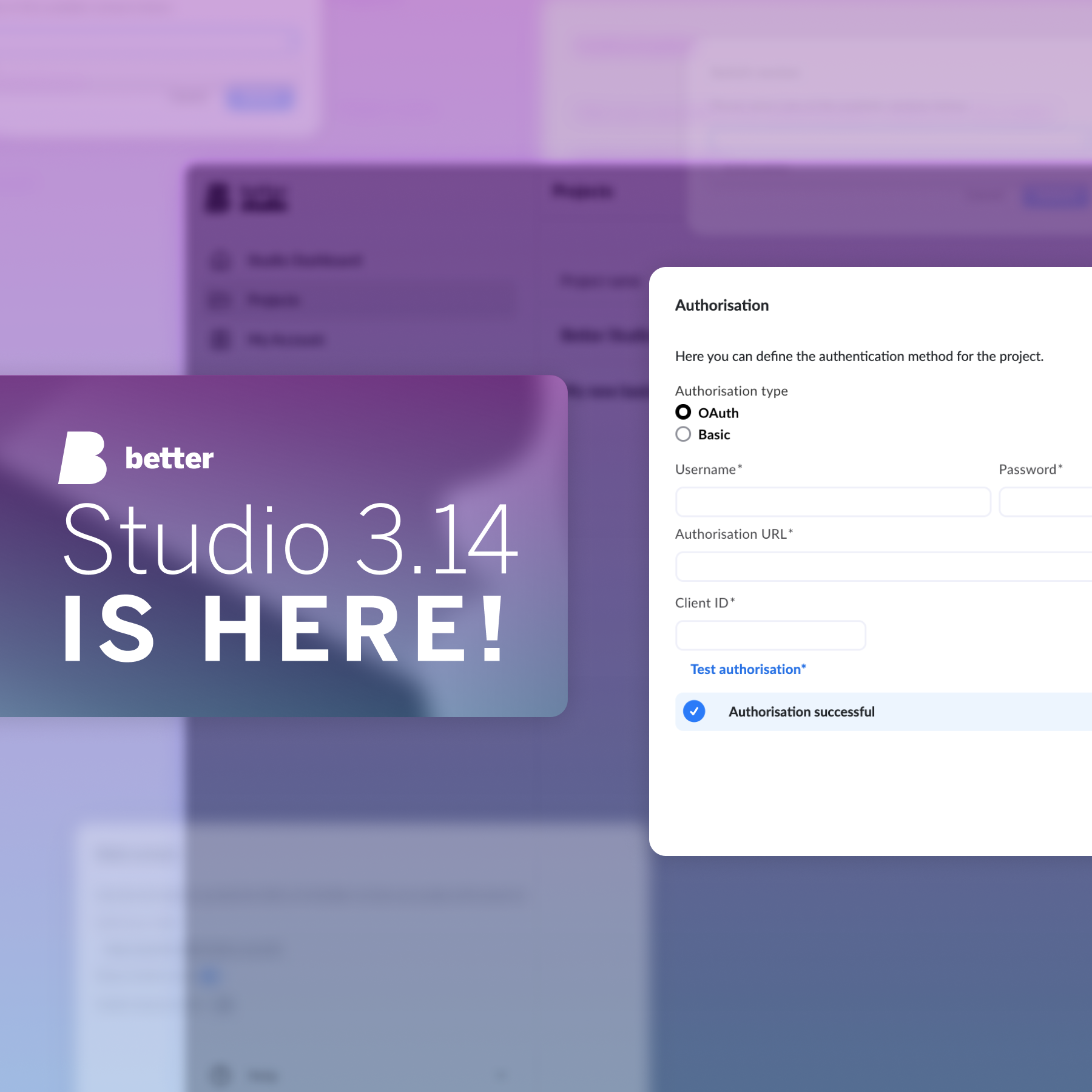This screenshot has width=1092, height=1092.
Task: Click the third blurred sidebar icon, My Account
Action: (x=220, y=339)
